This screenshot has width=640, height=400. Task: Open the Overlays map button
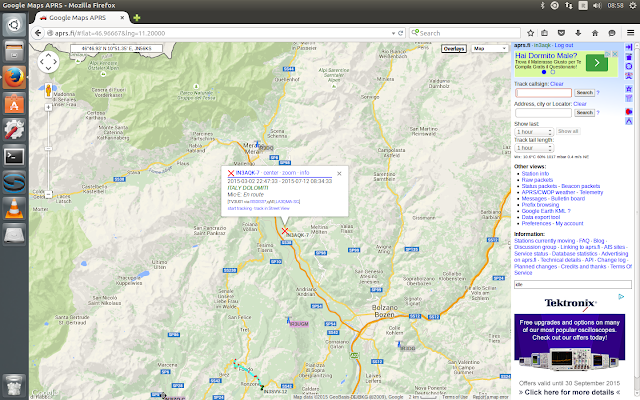[453, 49]
